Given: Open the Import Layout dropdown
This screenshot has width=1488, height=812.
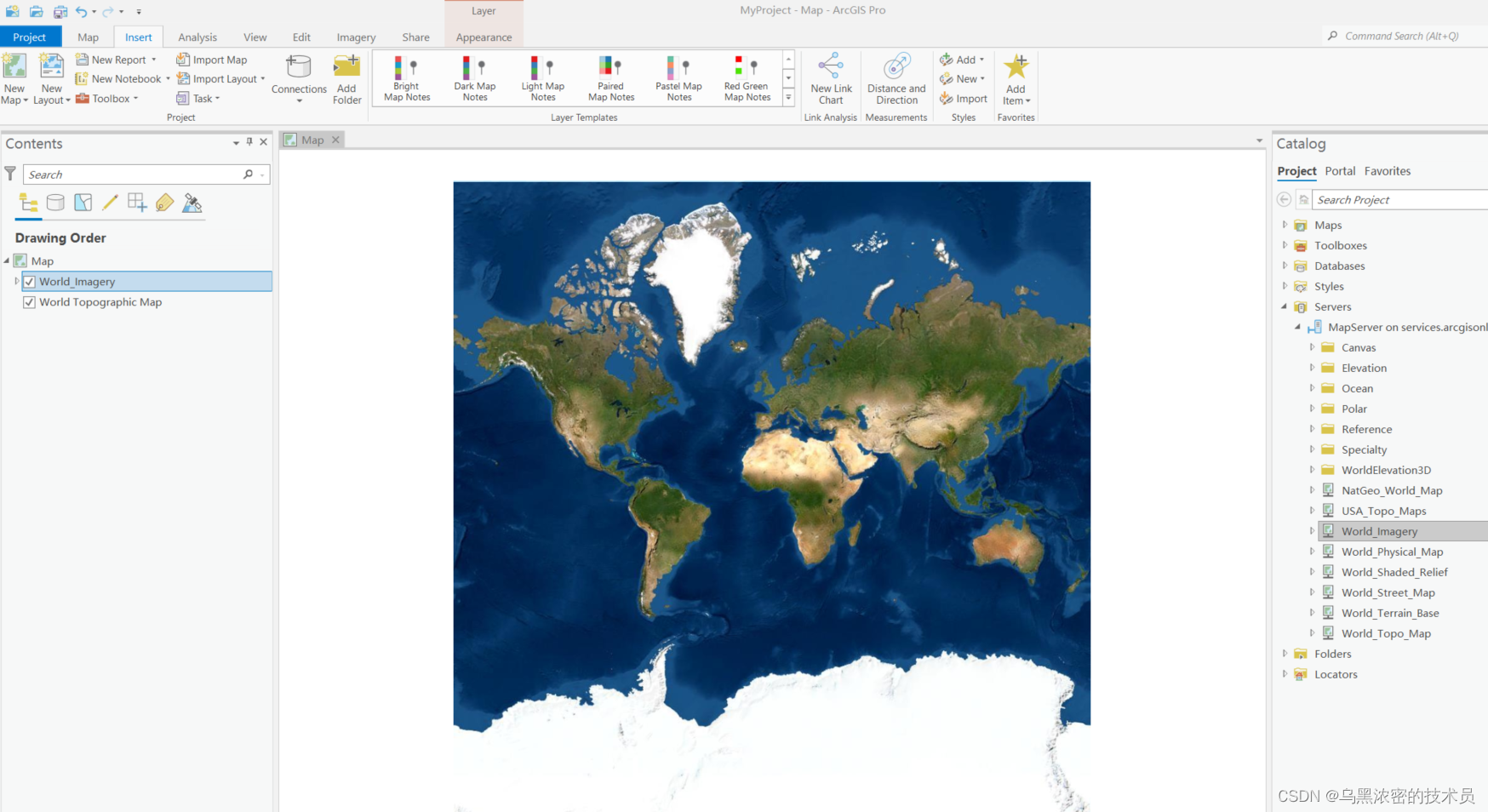Looking at the screenshot, I should pyautogui.click(x=263, y=79).
